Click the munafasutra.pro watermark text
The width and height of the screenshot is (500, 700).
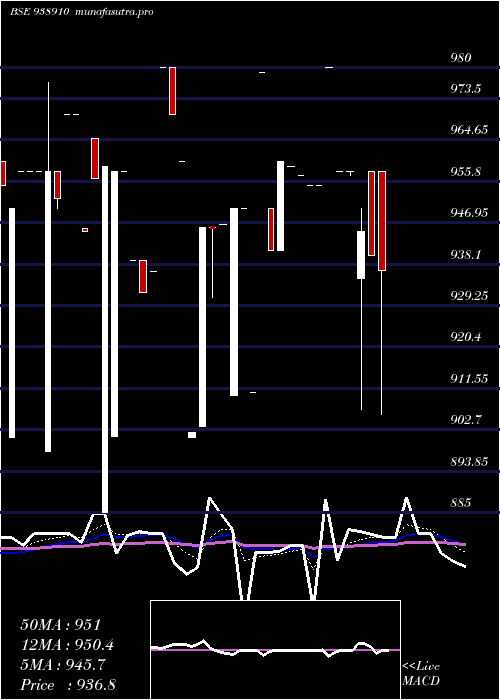[x=112, y=12]
